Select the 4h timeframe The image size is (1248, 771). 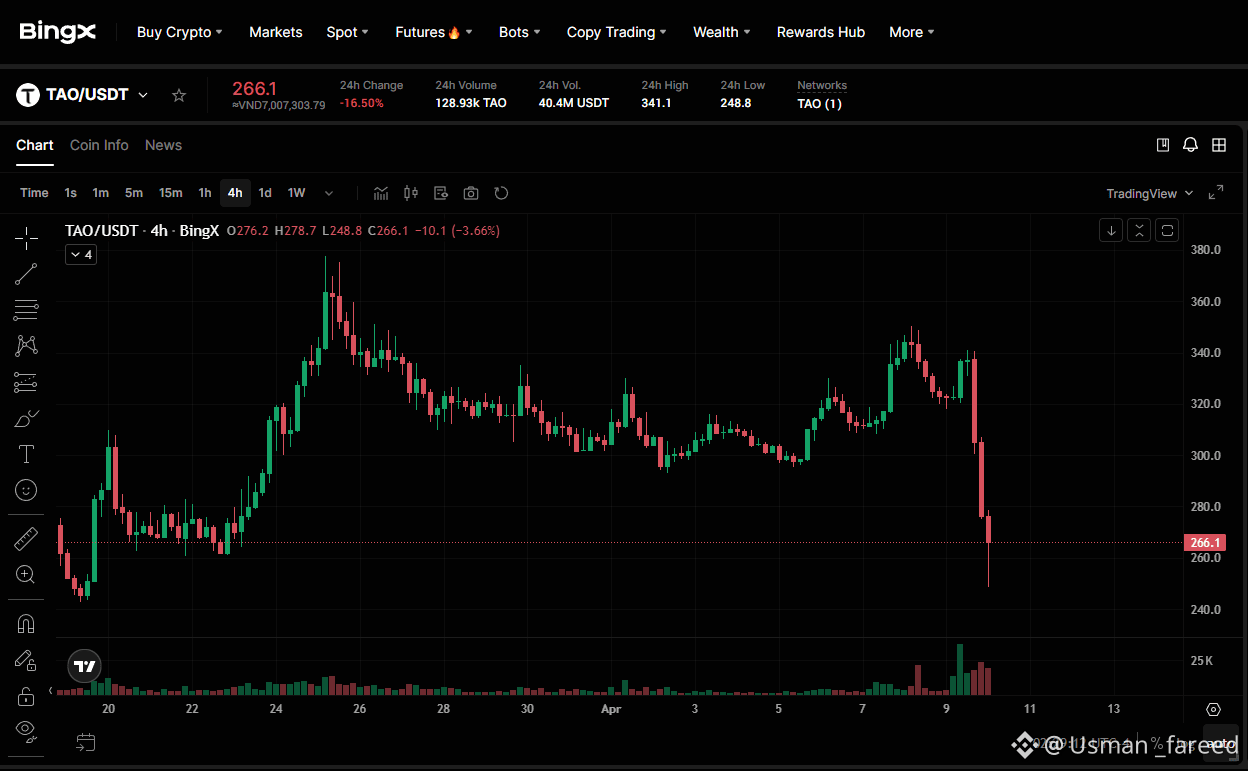tap(235, 193)
